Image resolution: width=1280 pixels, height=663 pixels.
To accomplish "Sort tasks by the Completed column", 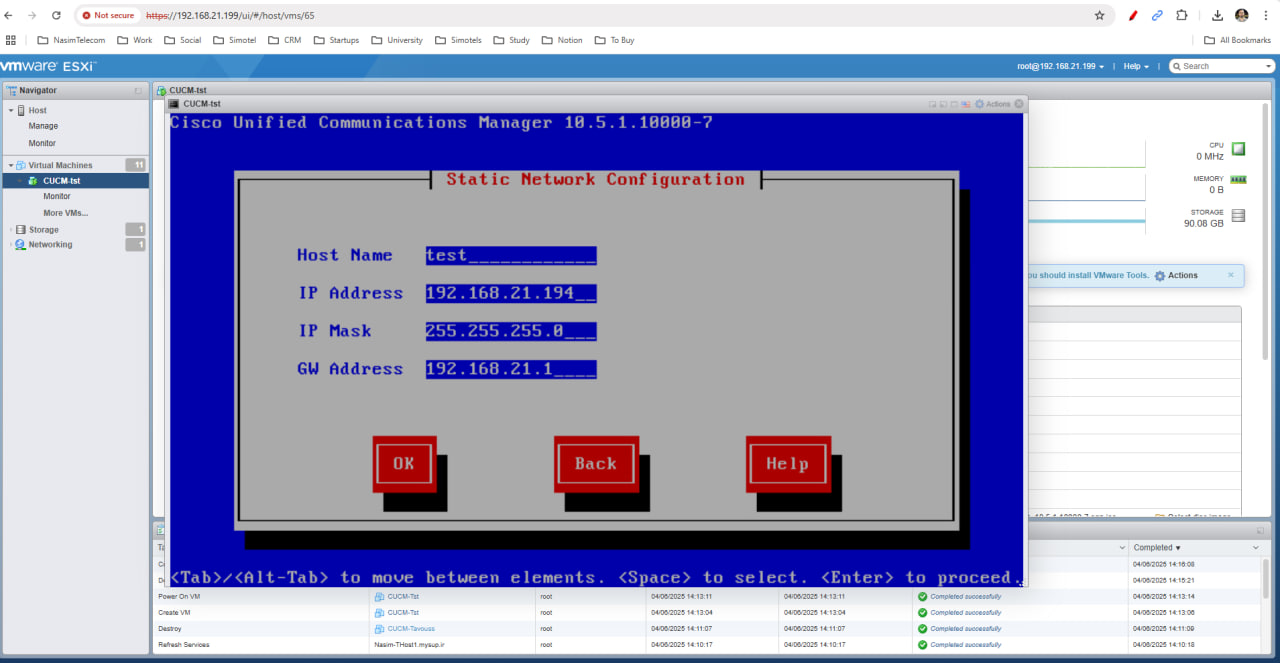I will pos(1157,548).
